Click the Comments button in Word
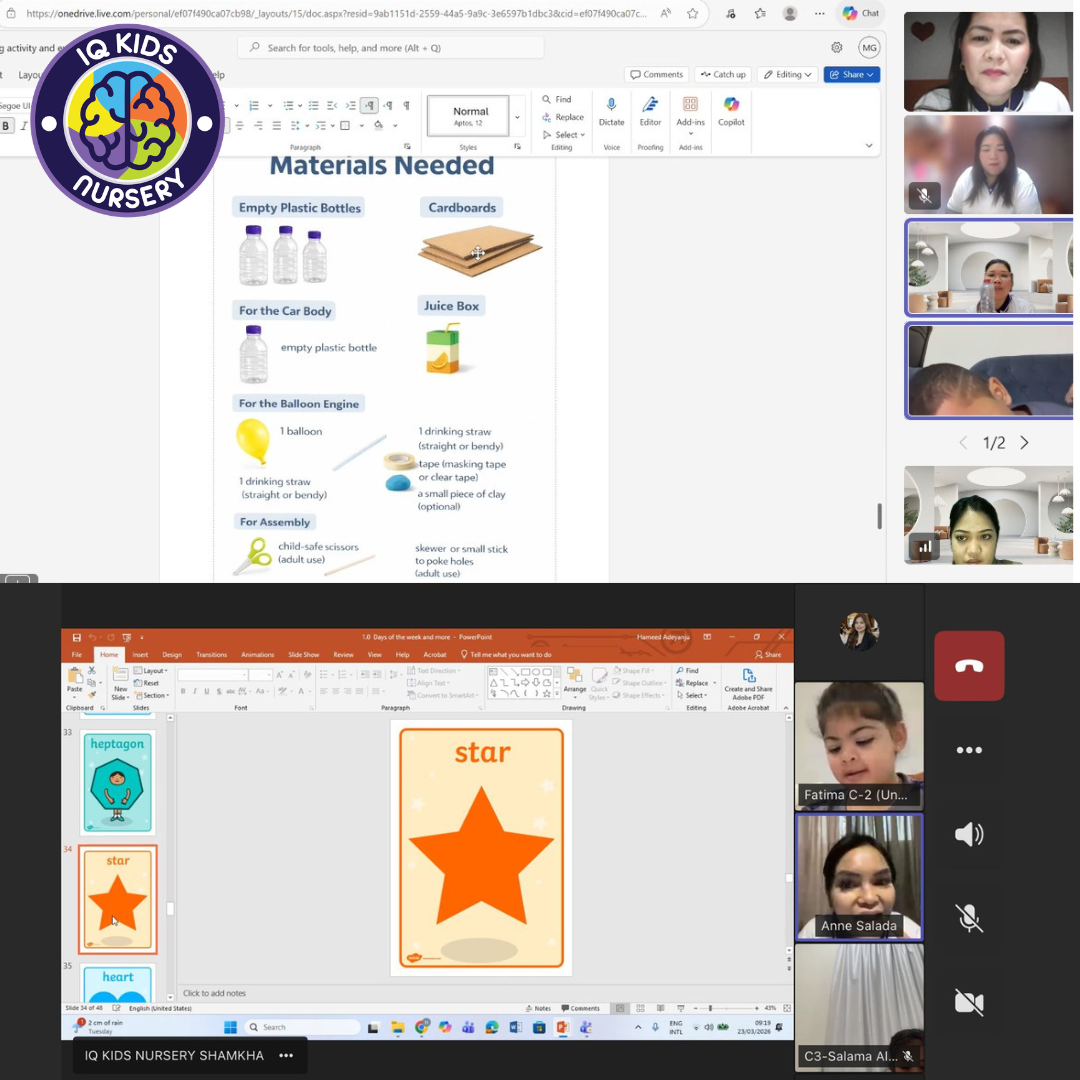This screenshot has width=1080, height=1080. pos(657,75)
